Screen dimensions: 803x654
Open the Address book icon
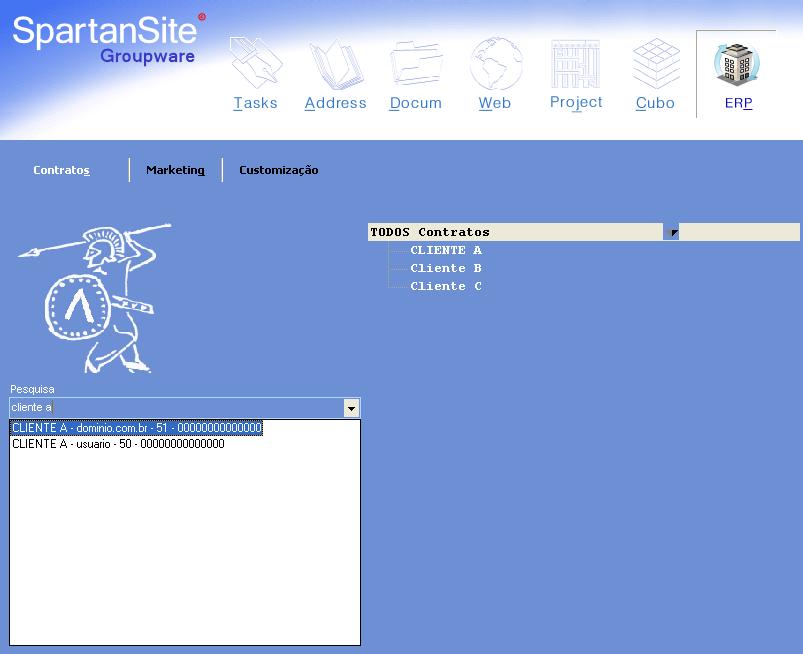pos(336,65)
